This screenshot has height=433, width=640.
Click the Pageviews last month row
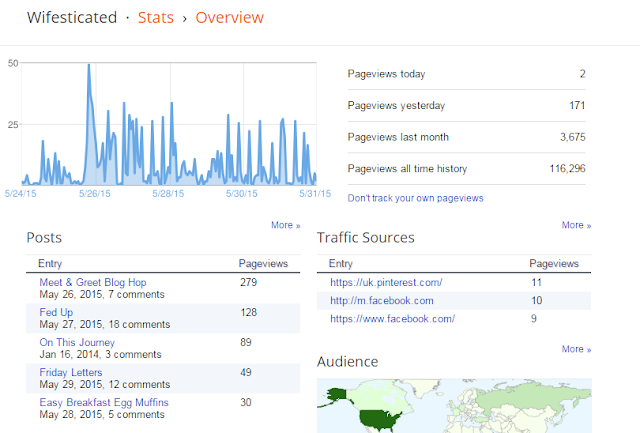tap(466, 137)
